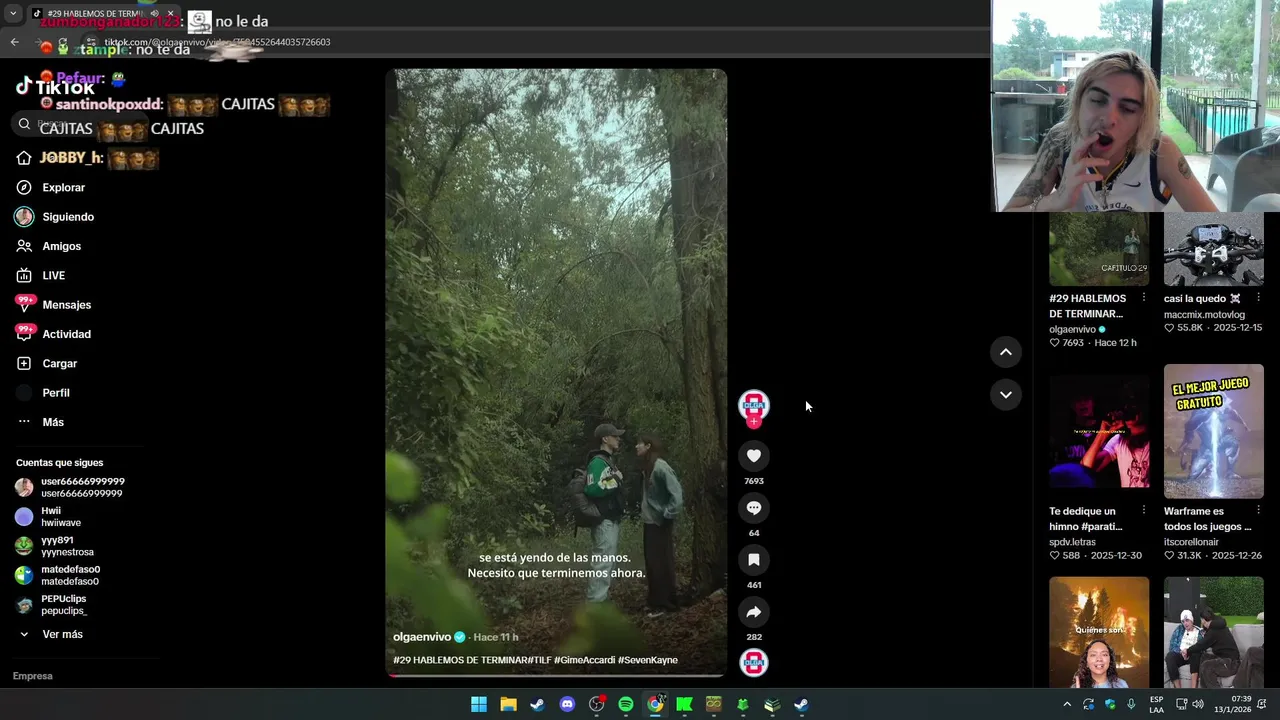Open the Mensajes icon with 99+ badge

pos(24,304)
